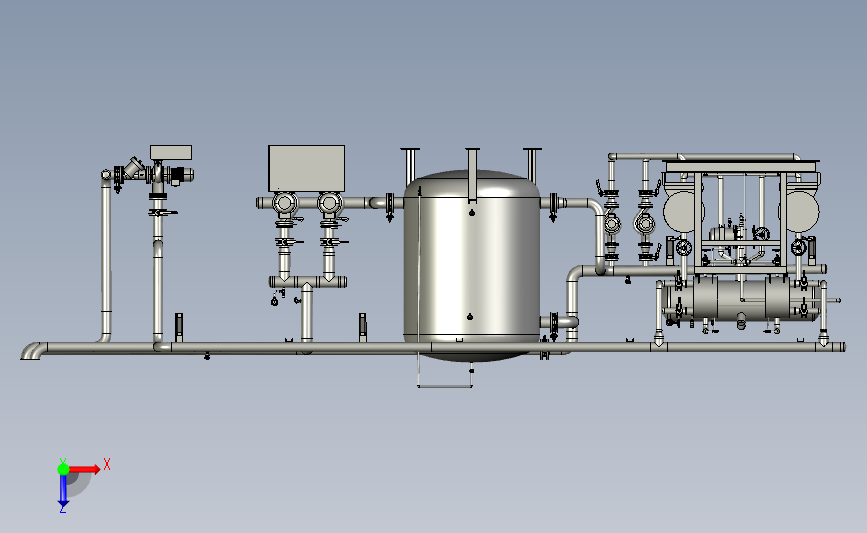
Task: Select the large vertical storage tank
Action: tap(472, 265)
